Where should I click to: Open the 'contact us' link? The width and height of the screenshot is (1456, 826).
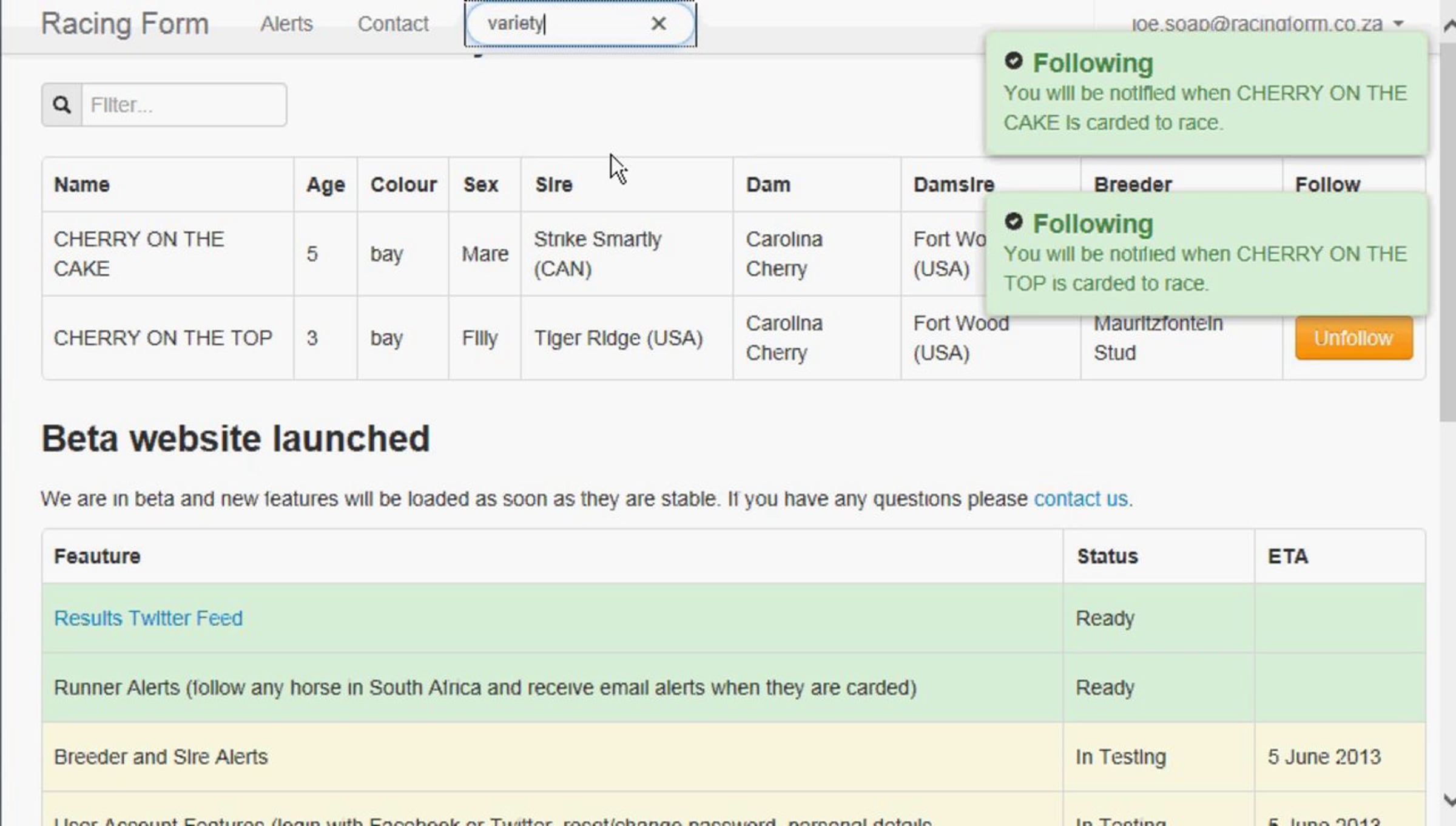coord(1080,499)
